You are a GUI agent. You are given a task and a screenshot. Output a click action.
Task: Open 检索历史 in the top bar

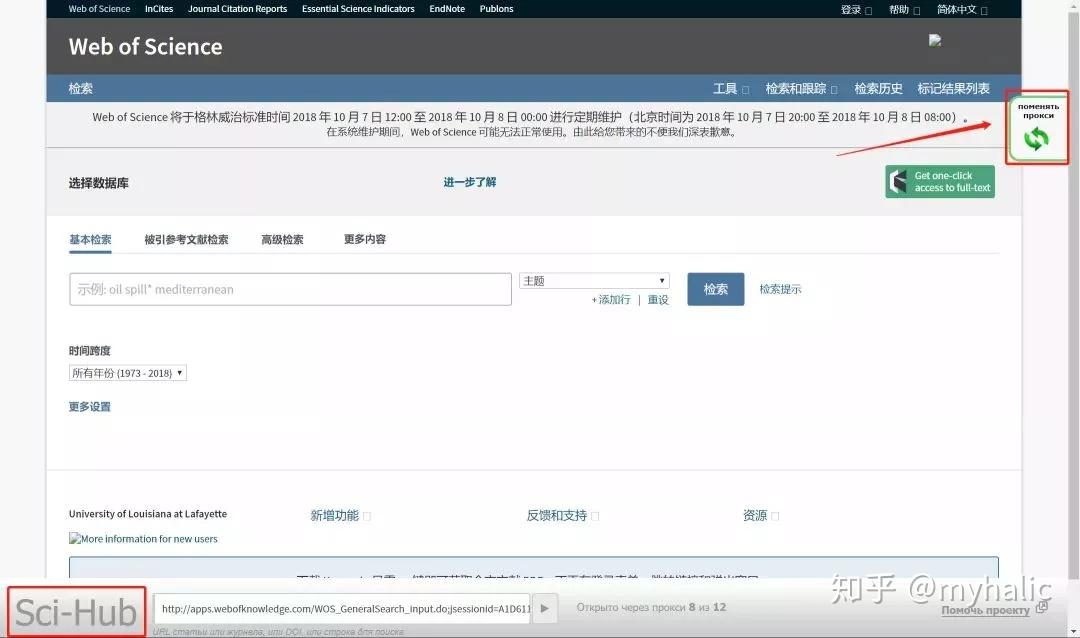[878, 88]
